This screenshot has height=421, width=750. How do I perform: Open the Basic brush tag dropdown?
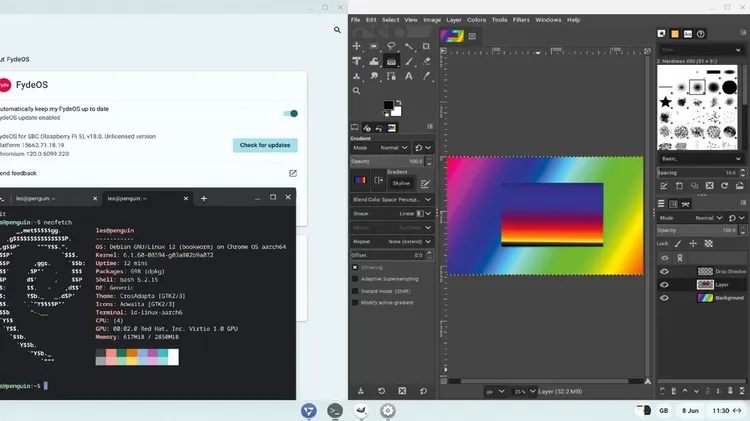tap(701, 158)
